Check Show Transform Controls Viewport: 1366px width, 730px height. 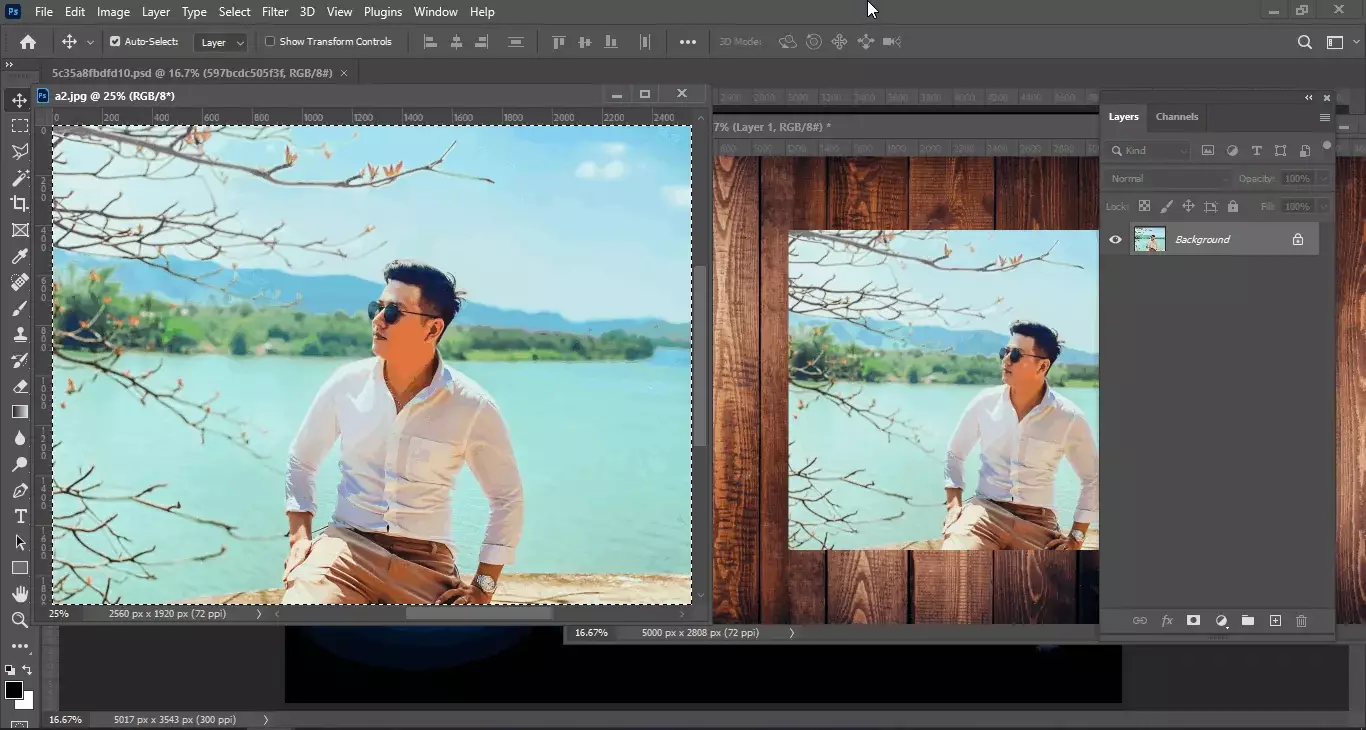click(268, 41)
